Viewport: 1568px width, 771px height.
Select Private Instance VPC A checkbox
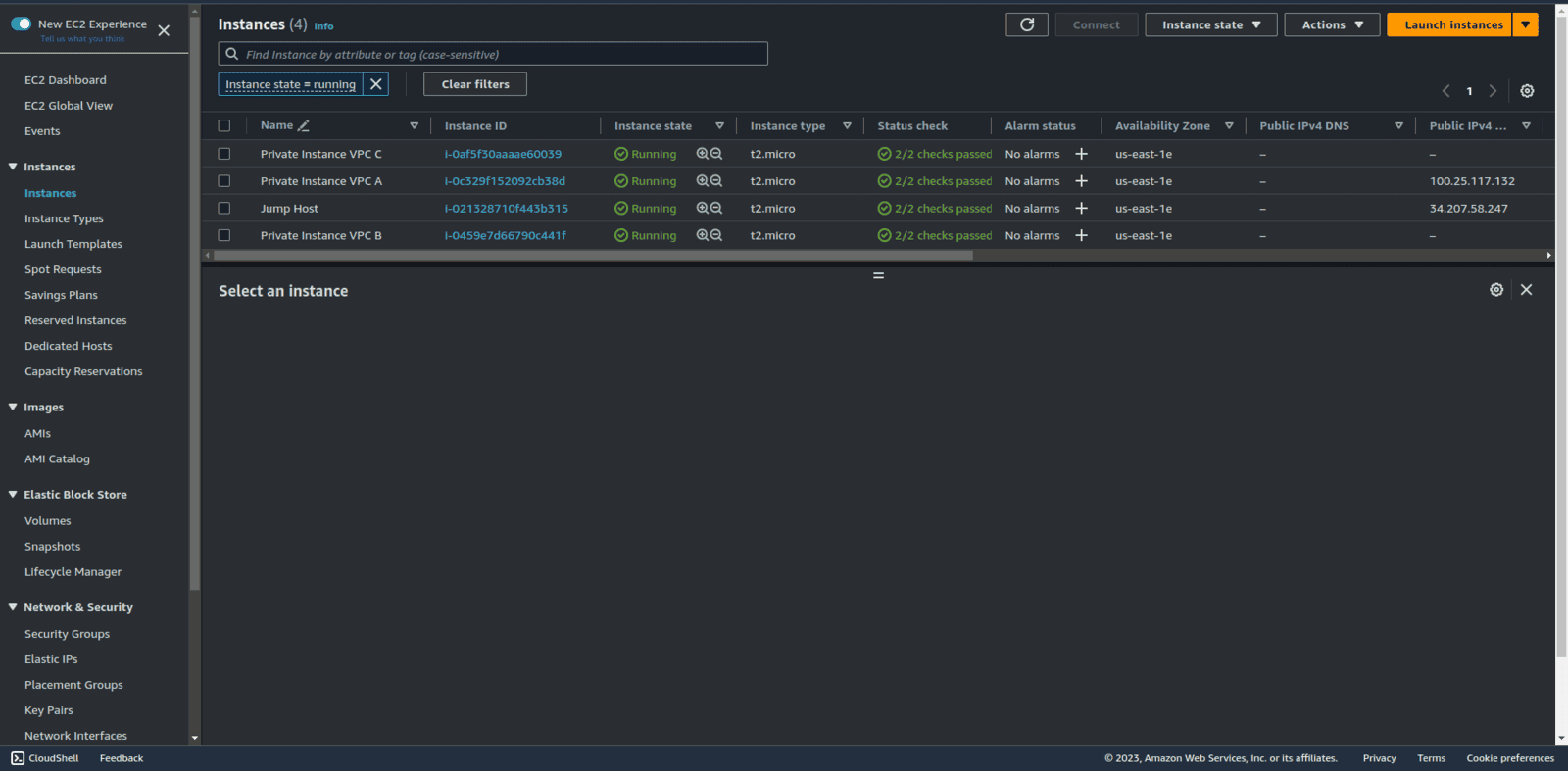point(224,181)
